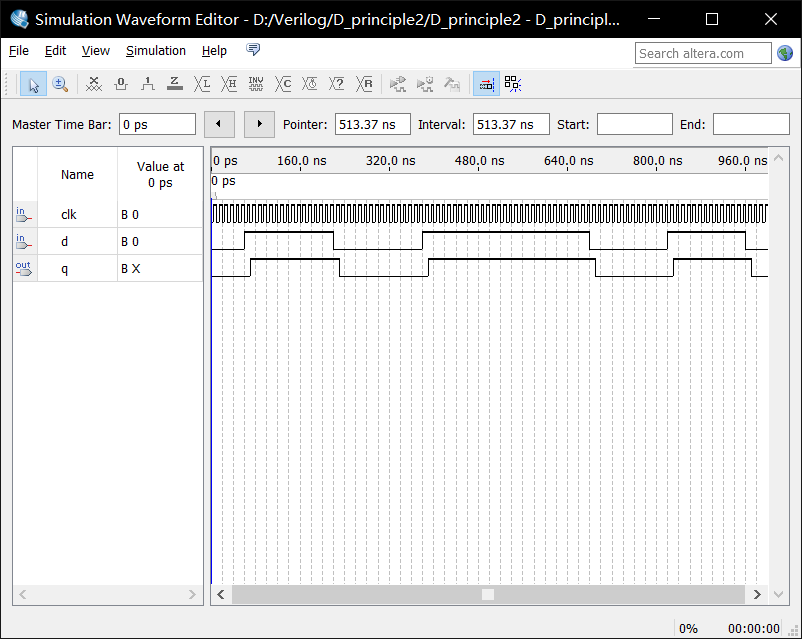Viewport: 802px width, 639px height.
Task: Toggle Snap to Grid button
Action: click(486, 84)
